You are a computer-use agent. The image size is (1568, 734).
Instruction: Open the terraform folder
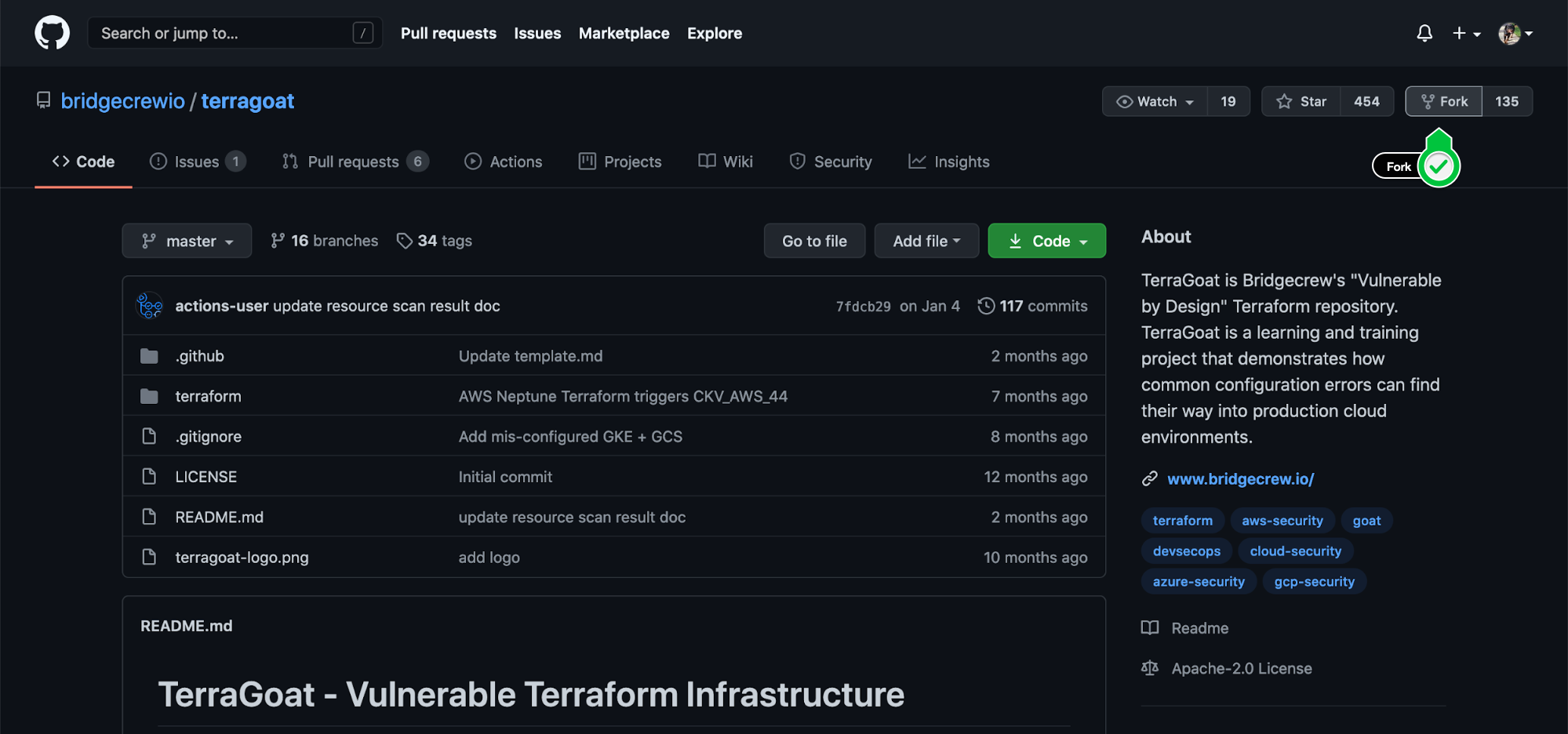(x=208, y=396)
